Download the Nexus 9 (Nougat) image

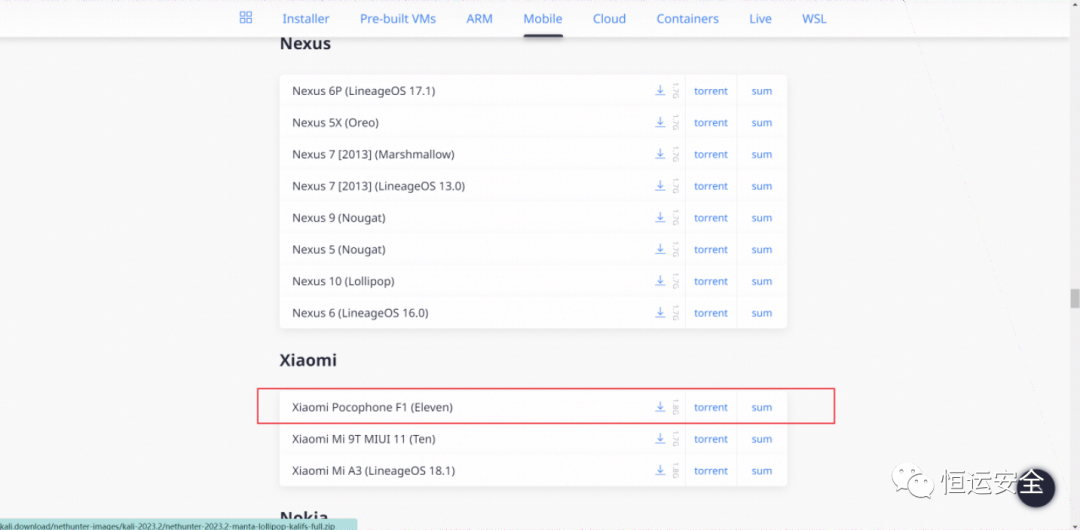pos(660,217)
